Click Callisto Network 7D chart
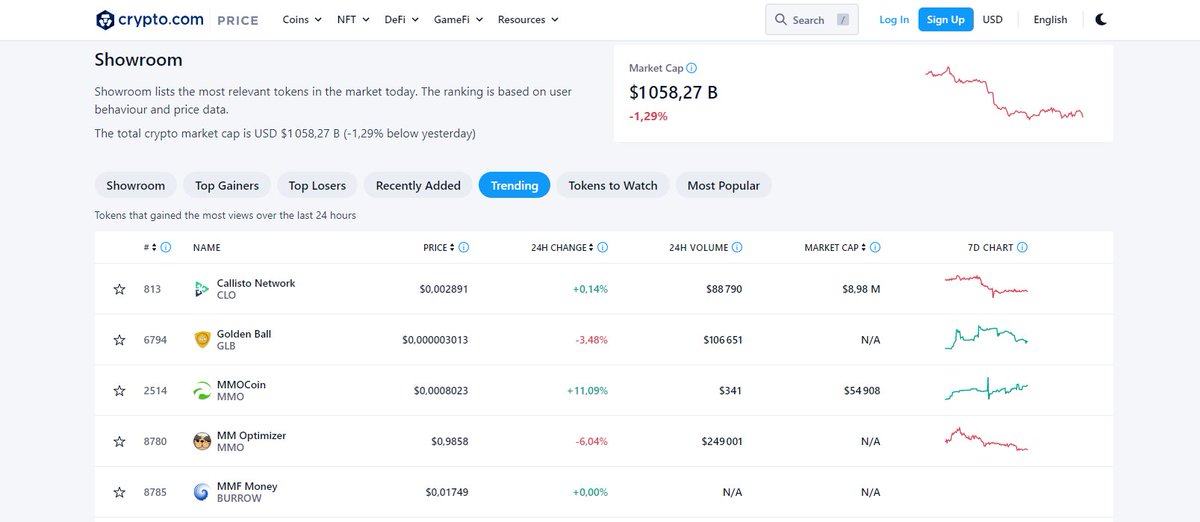This screenshot has height=522, width=1200. [x=986, y=285]
